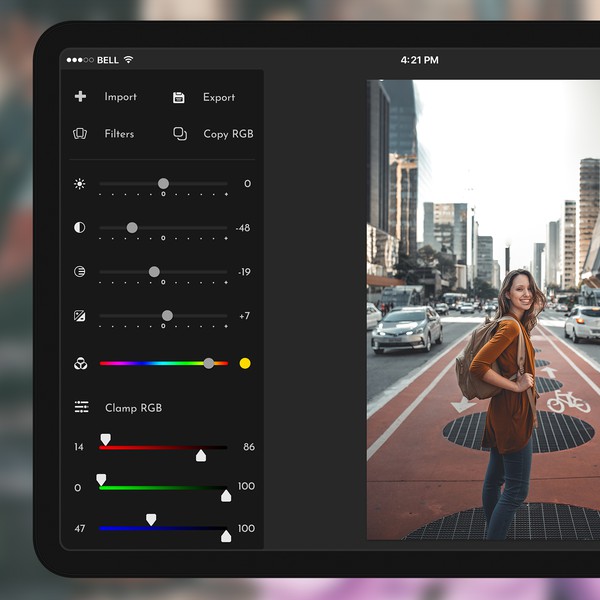
Task: Click the plus icon next to Import
Action: click(x=80, y=97)
